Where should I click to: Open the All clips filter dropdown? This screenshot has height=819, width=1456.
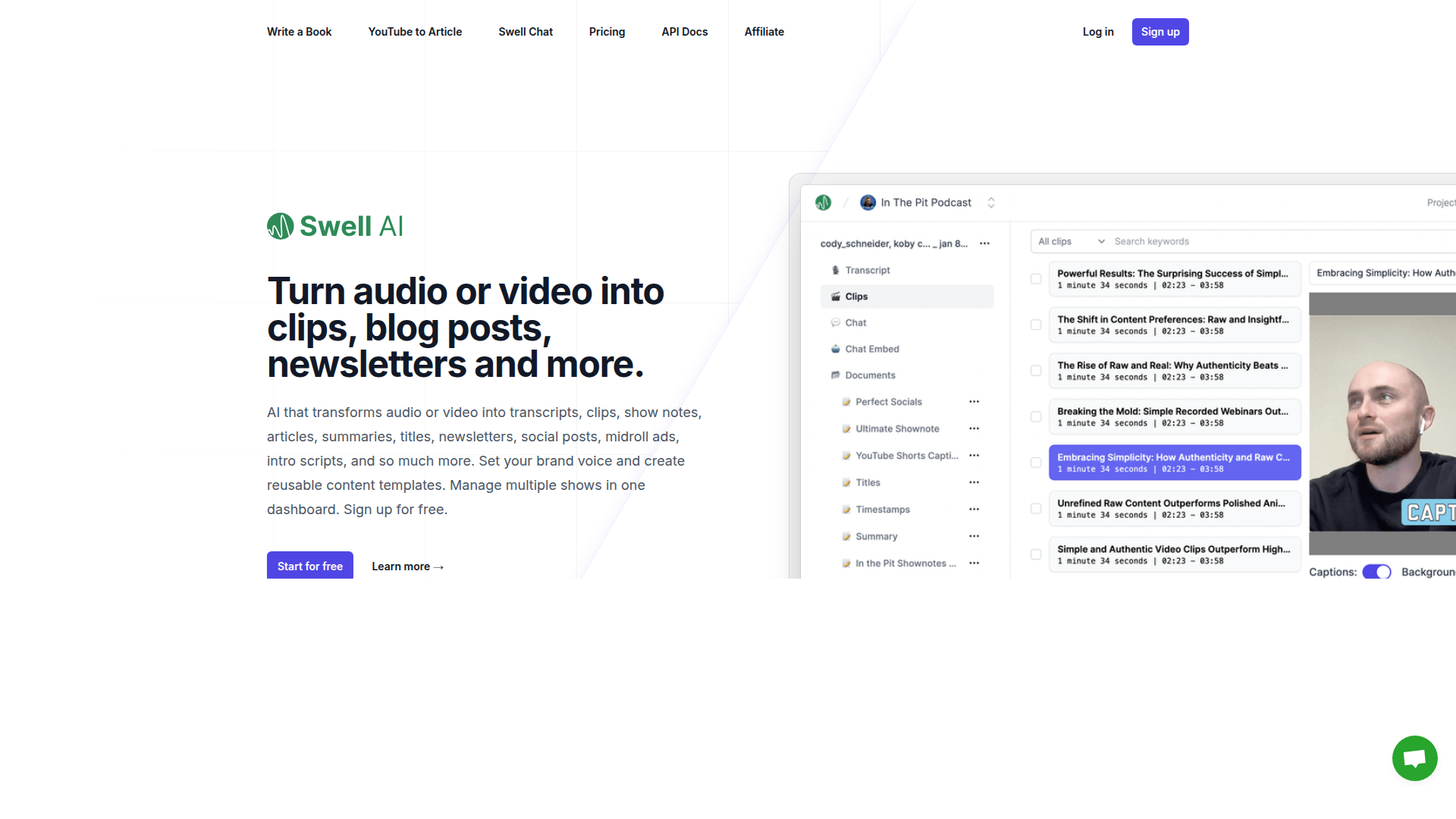click(x=1070, y=241)
